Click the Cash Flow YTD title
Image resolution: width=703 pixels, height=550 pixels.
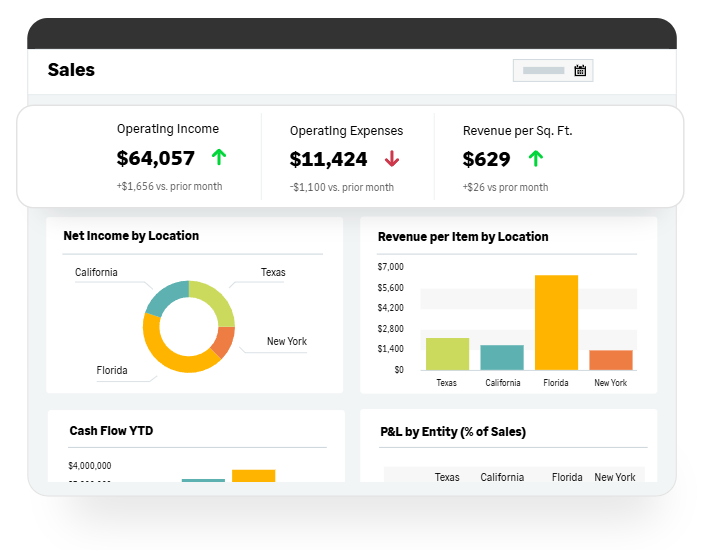111,431
